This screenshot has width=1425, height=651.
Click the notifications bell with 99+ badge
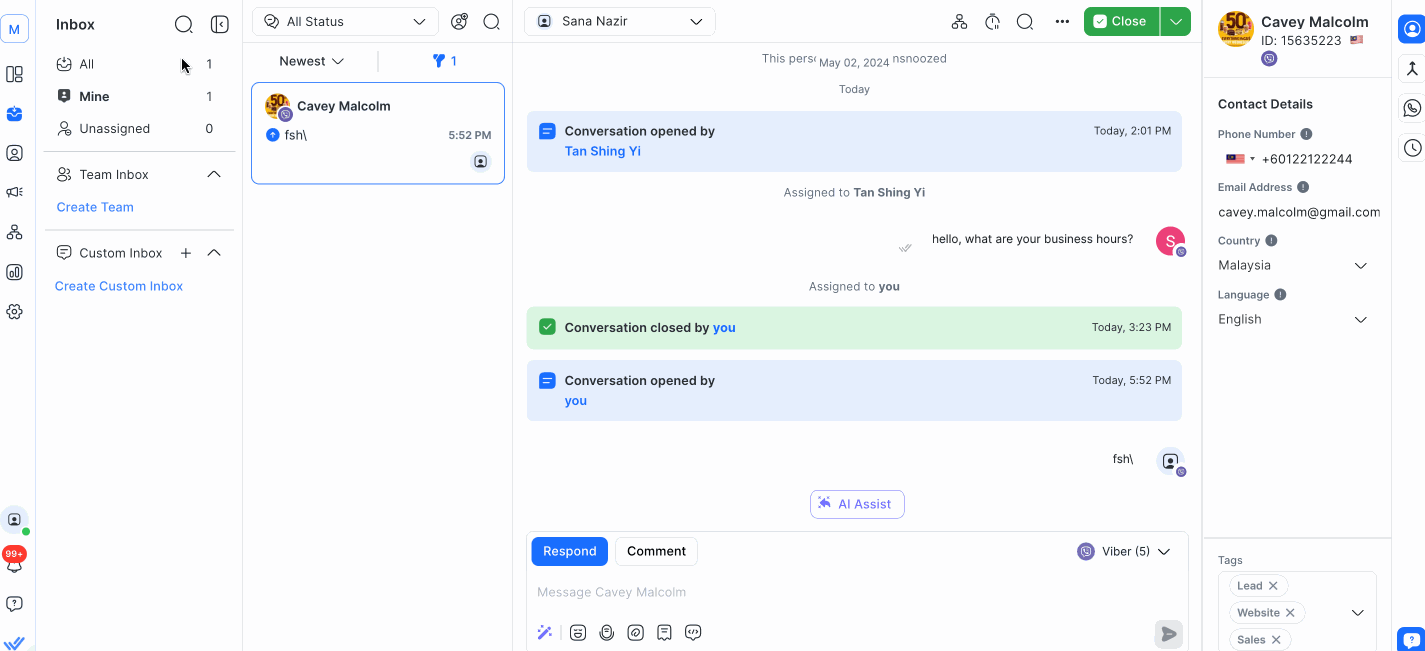click(14, 562)
